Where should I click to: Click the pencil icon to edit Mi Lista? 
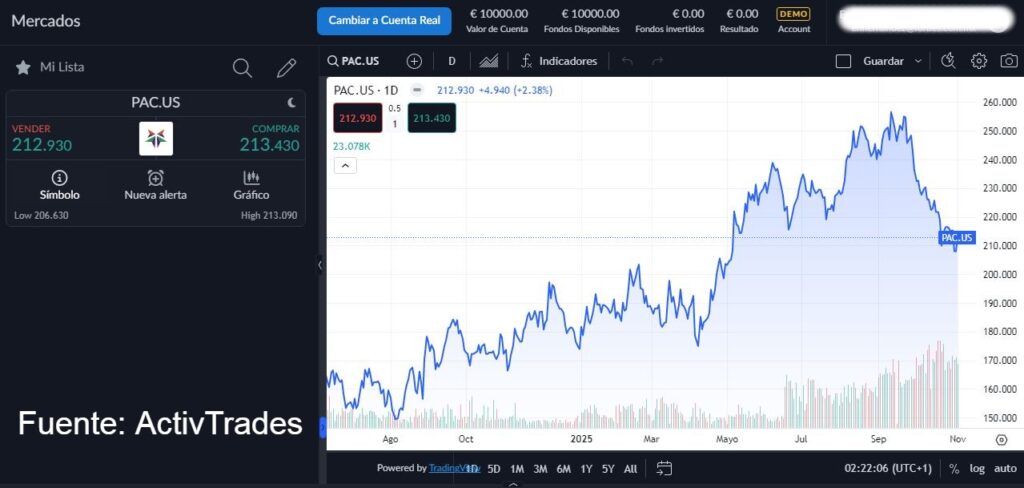coord(287,68)
